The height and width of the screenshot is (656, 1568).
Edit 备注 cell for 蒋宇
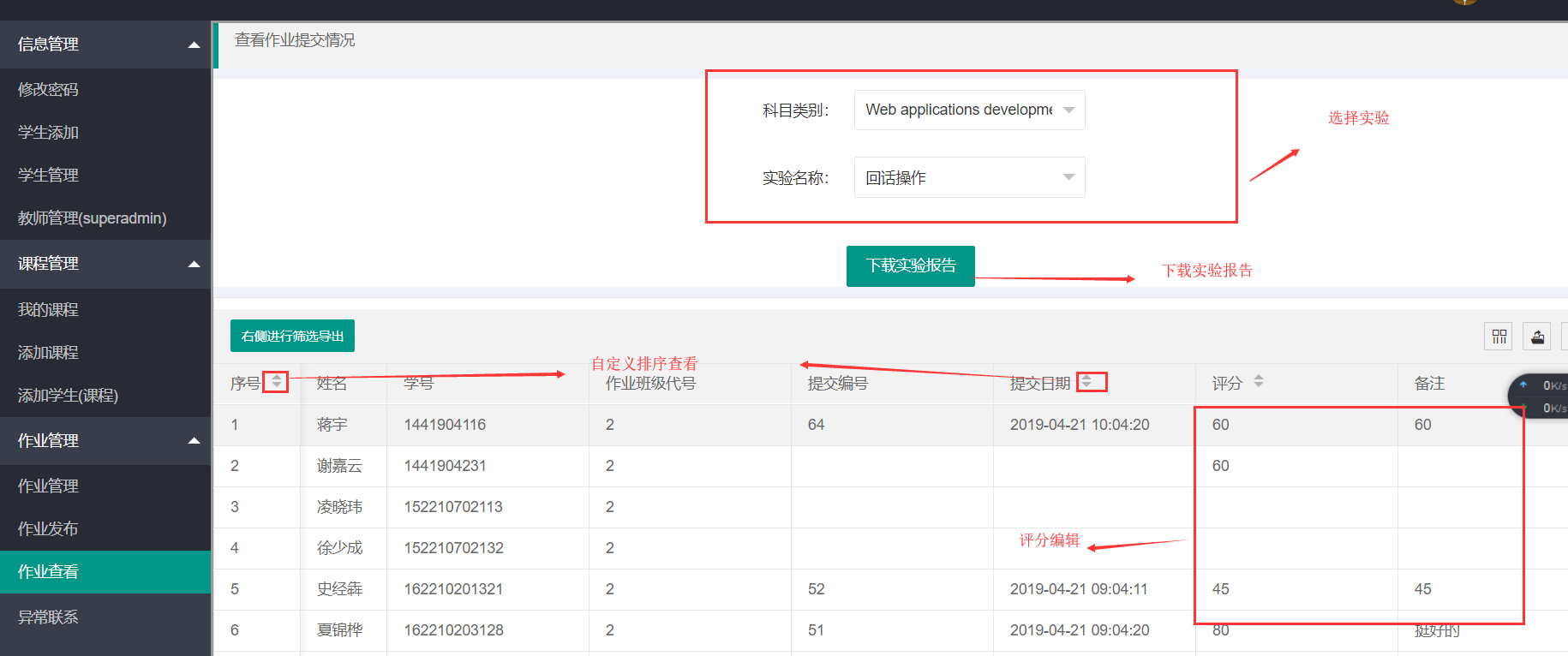click(x=1483, y=425)
